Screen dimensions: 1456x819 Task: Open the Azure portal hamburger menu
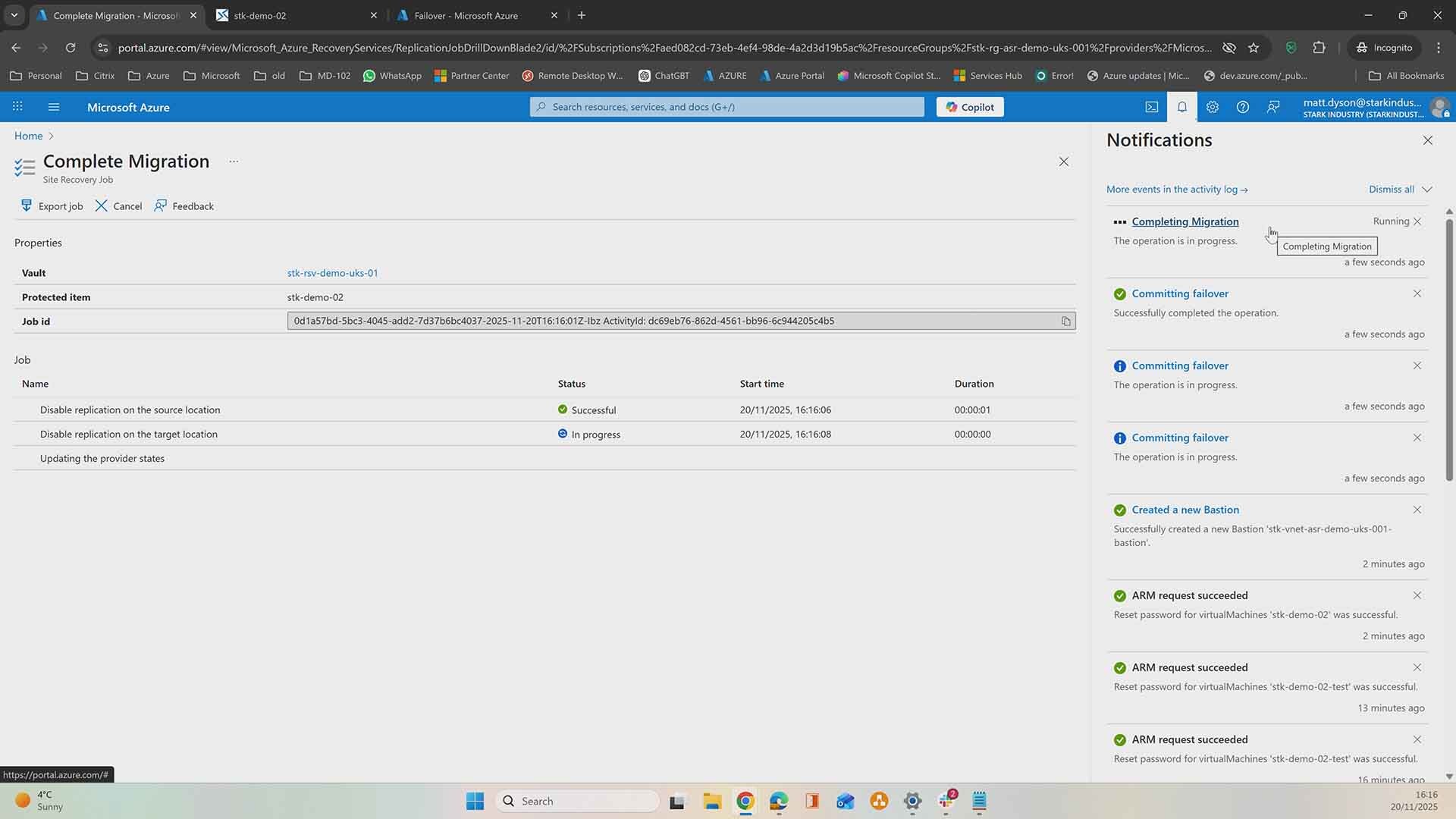point(53,107)
